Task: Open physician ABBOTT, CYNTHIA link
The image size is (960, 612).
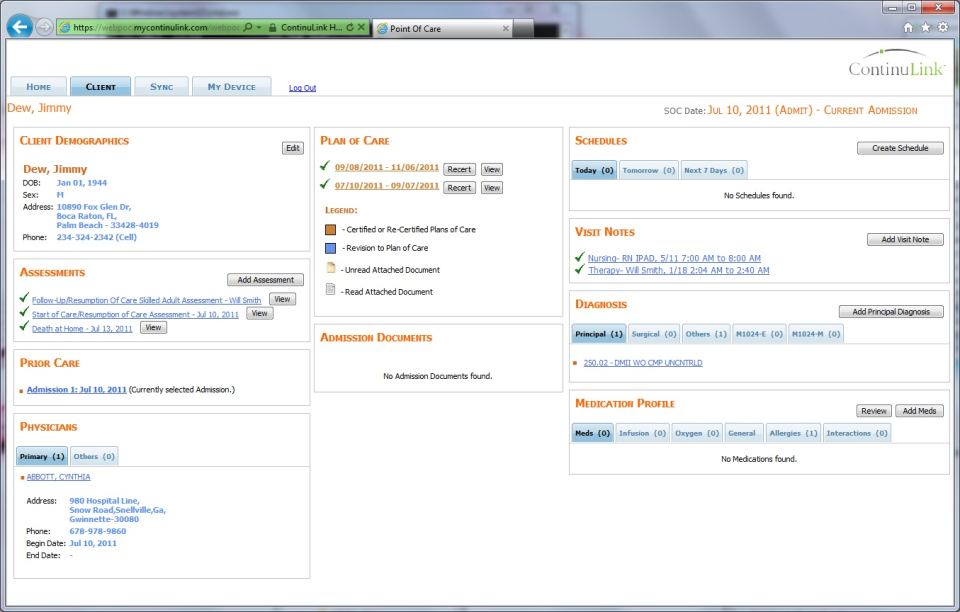Action: 58,477
